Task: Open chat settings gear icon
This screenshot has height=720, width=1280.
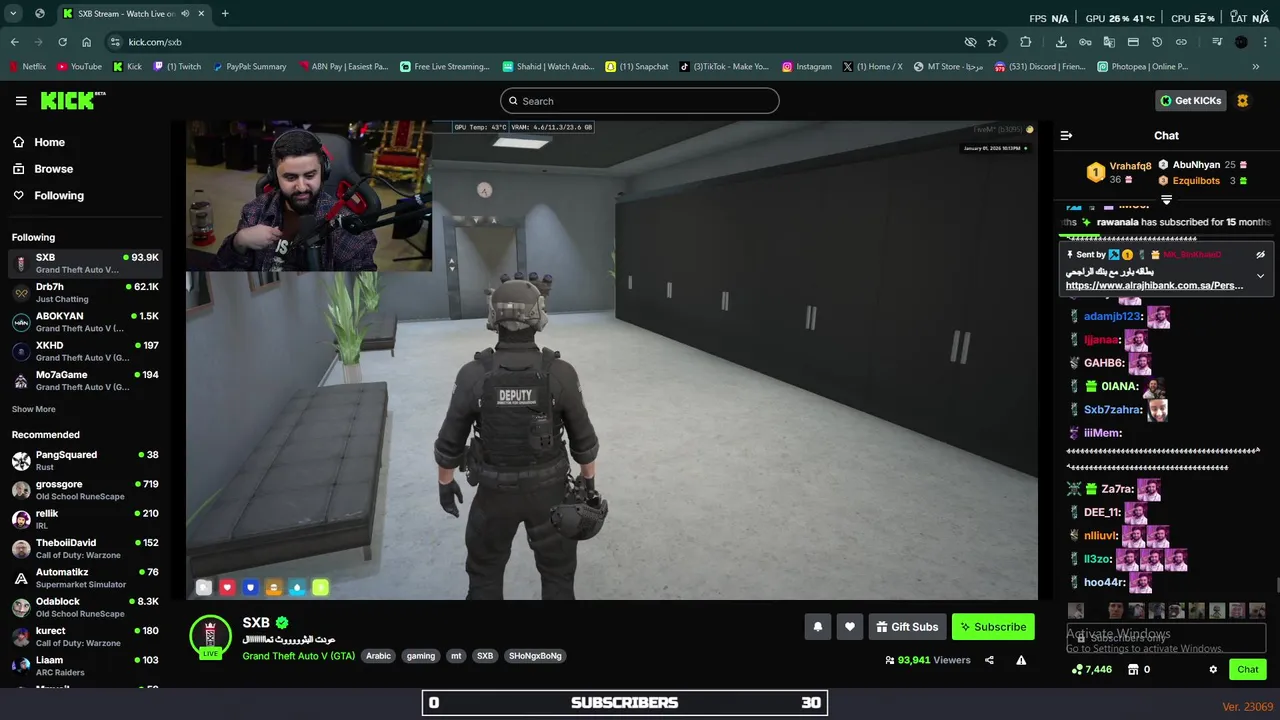Action: point(1213,670)
